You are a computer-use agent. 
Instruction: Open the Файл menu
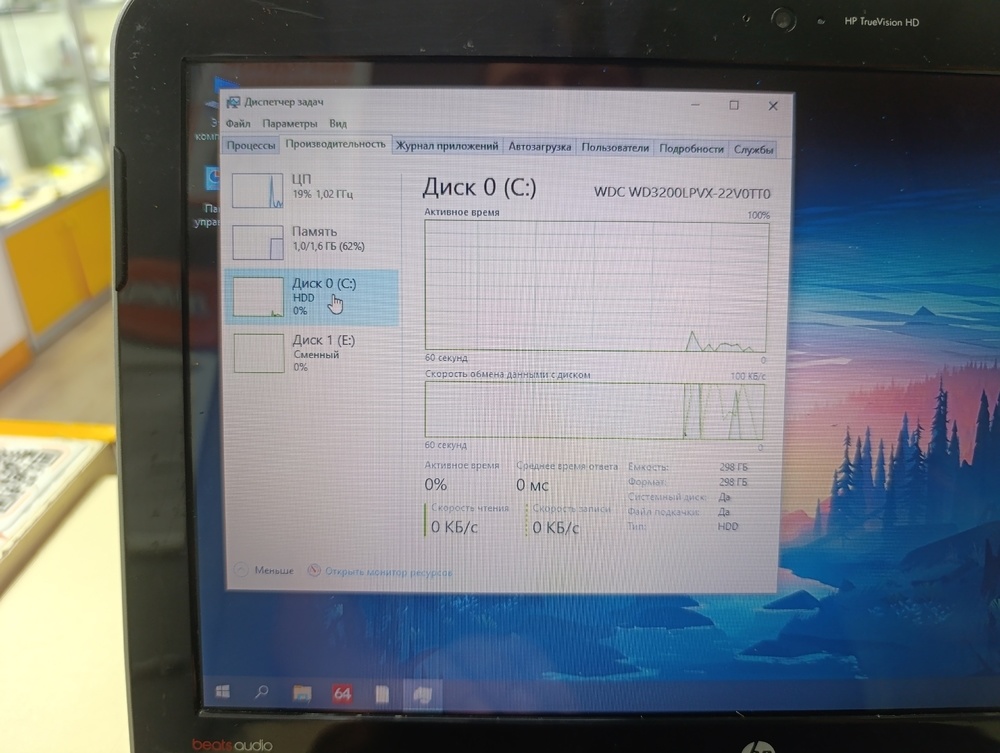click(238, 123)
